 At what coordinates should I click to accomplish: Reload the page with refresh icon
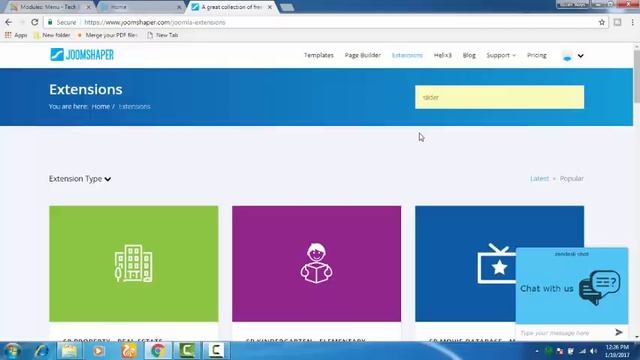(35, 22)
